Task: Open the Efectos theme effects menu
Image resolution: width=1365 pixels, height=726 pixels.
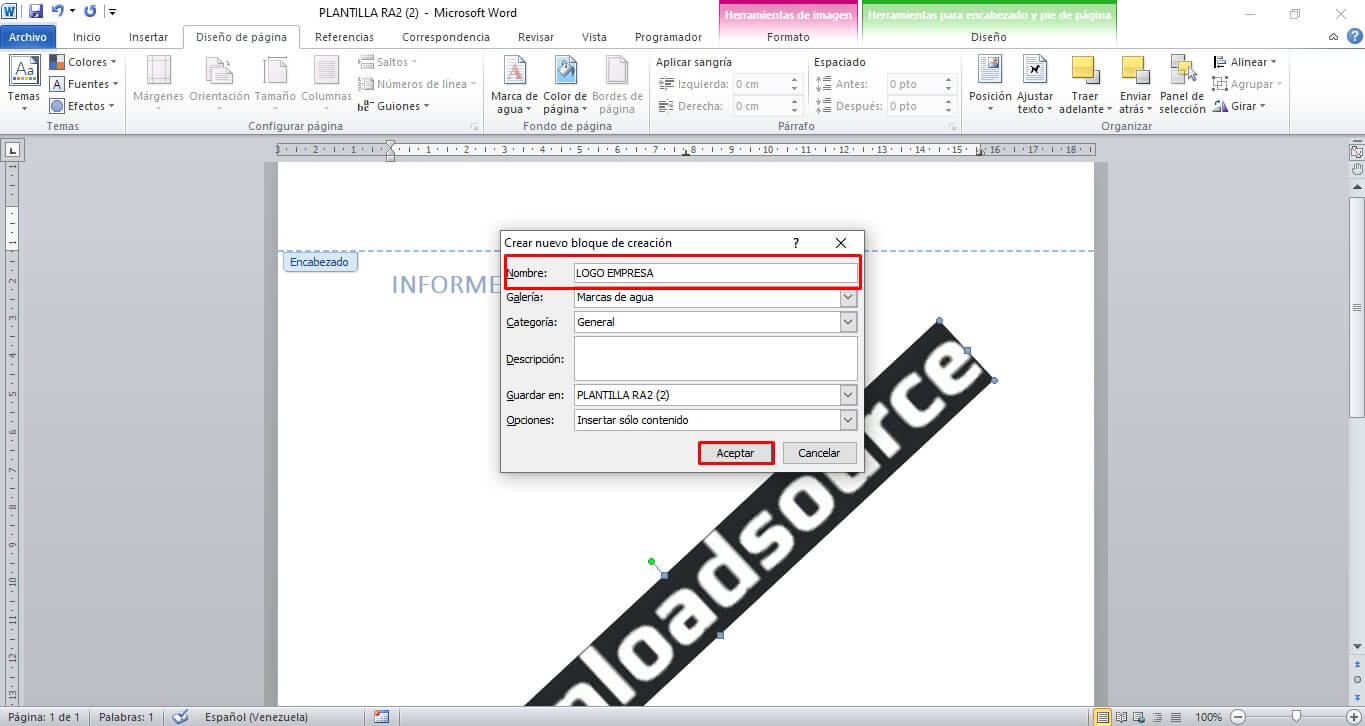Action: 83,106
